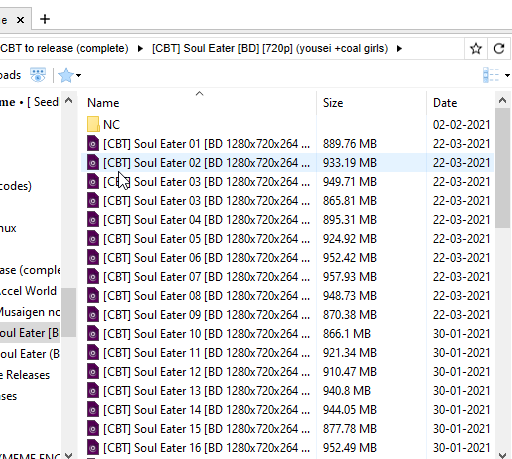Click the sidebar scroll up arrow
Viewport: 512px width, 459px height.
click(69, 100)
